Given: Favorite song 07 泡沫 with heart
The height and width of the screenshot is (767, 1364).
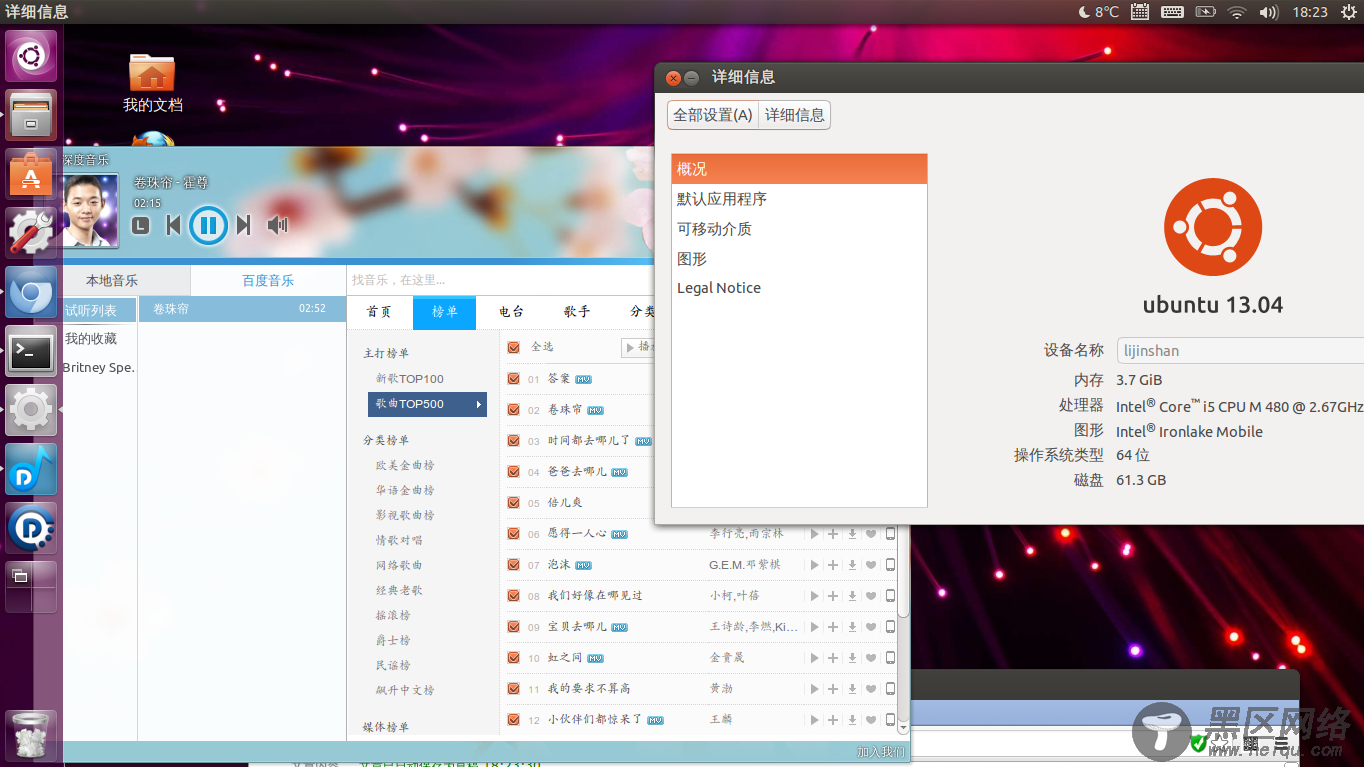Looking at the screenshot, I should 871,565.
